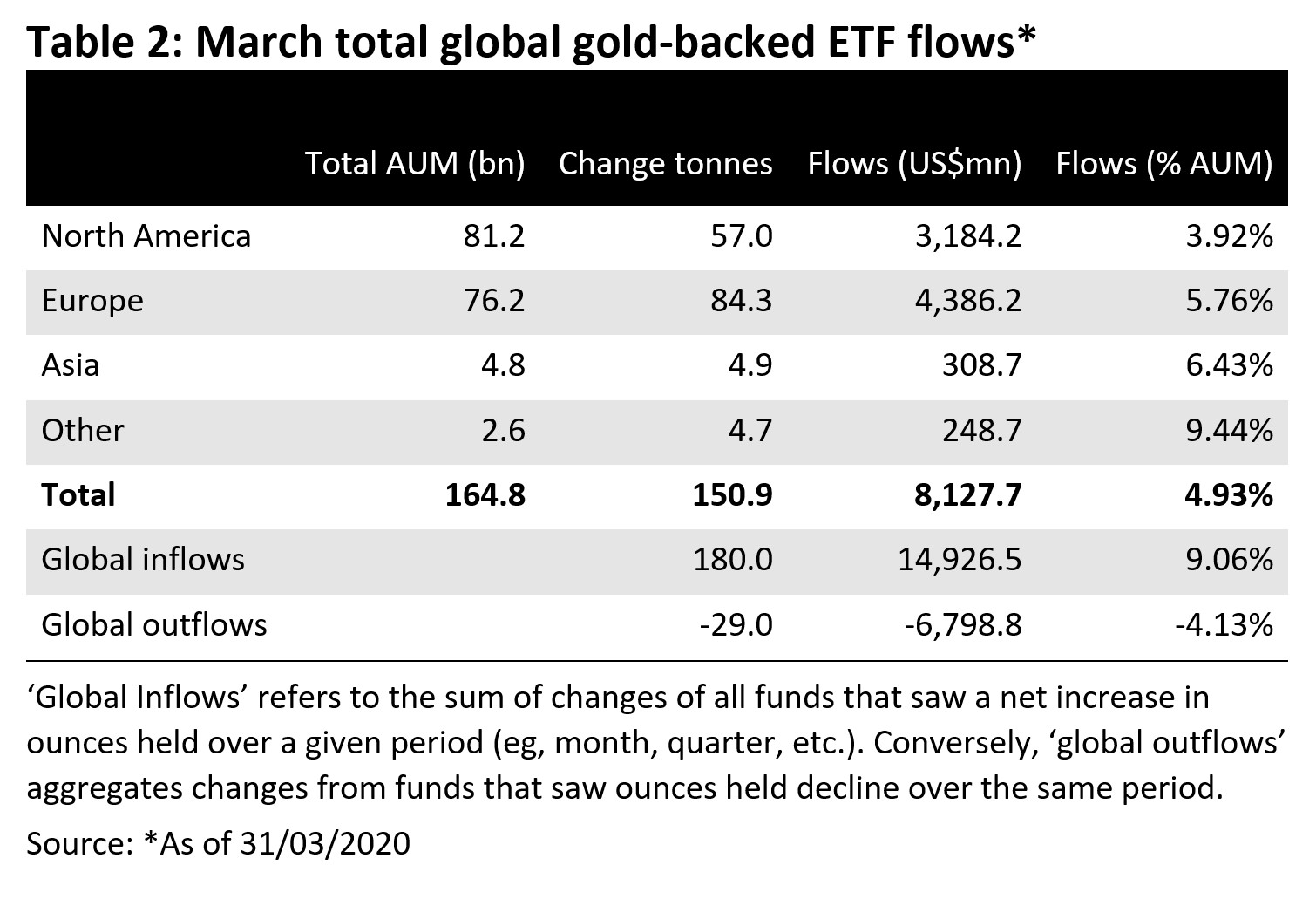Screen dimensions: 1316x906
Task: Click the table title heading
Action: (x=531, y=42)
